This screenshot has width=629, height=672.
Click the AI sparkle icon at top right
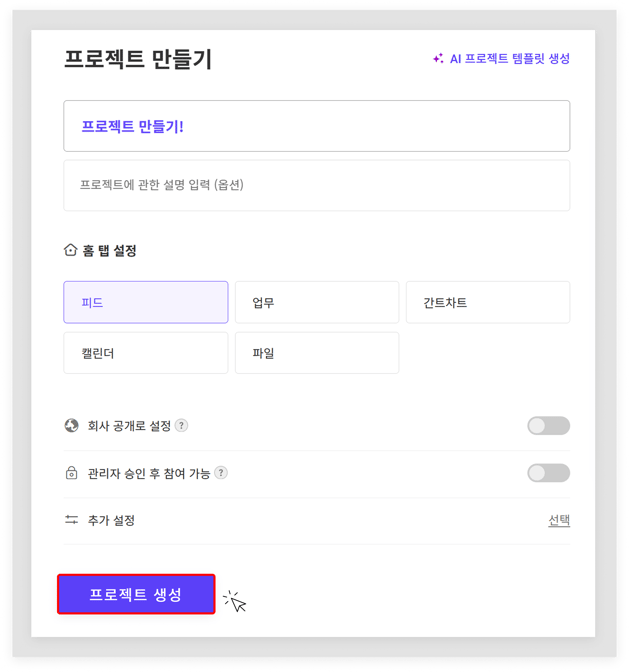pyautogui.click(x=438, y=59)
